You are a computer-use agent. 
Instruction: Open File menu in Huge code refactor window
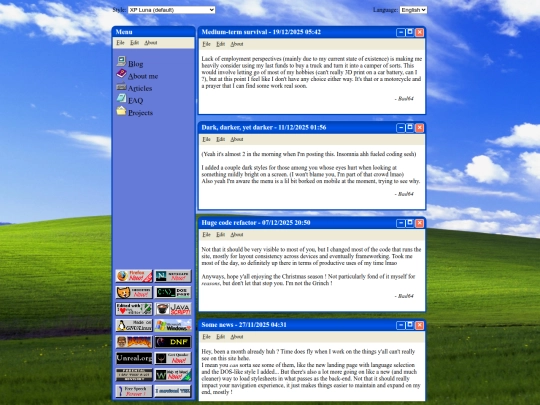tap(206, 235)
